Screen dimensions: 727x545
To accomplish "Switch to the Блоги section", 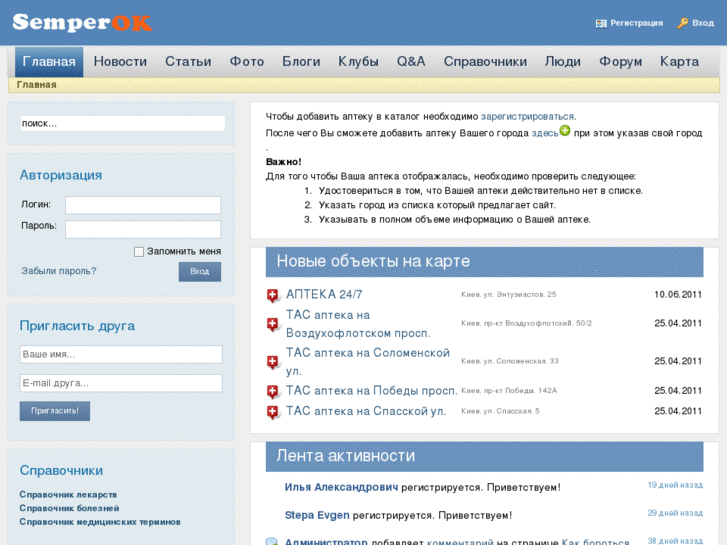I will pos(301,62).
